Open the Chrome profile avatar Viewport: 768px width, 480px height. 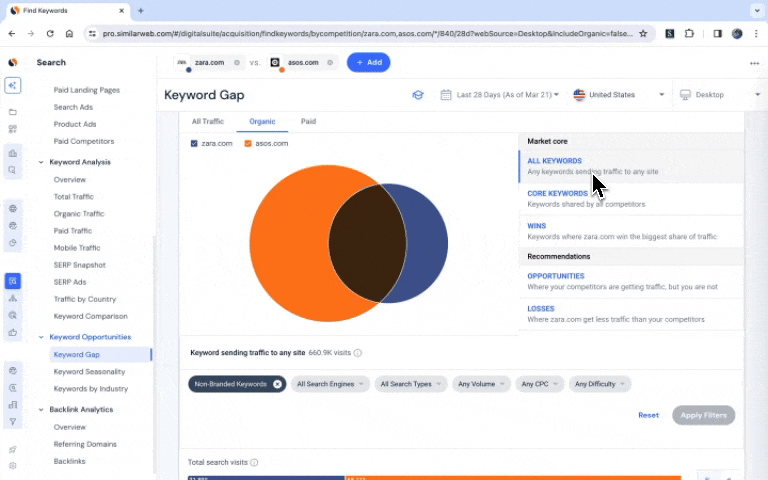(737, 33)
